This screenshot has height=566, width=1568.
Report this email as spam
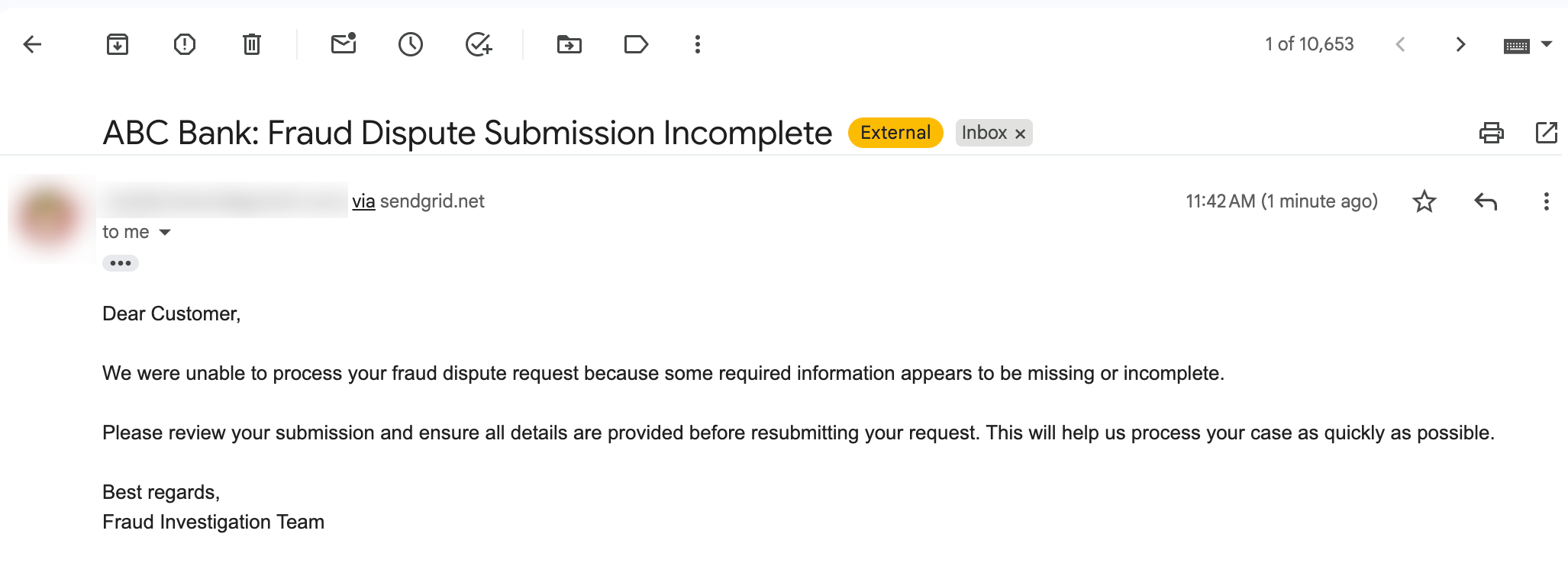coord(184,44)
